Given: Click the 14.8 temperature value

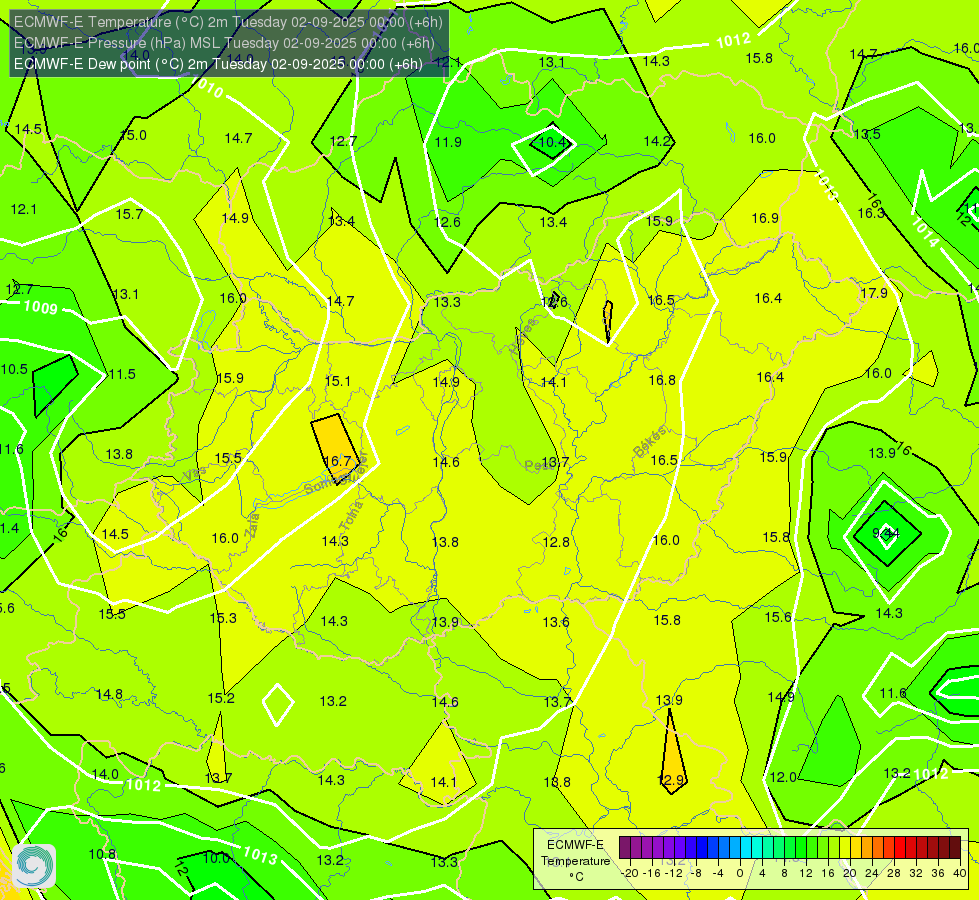Looking at the screenshot, I should [109, 695].
